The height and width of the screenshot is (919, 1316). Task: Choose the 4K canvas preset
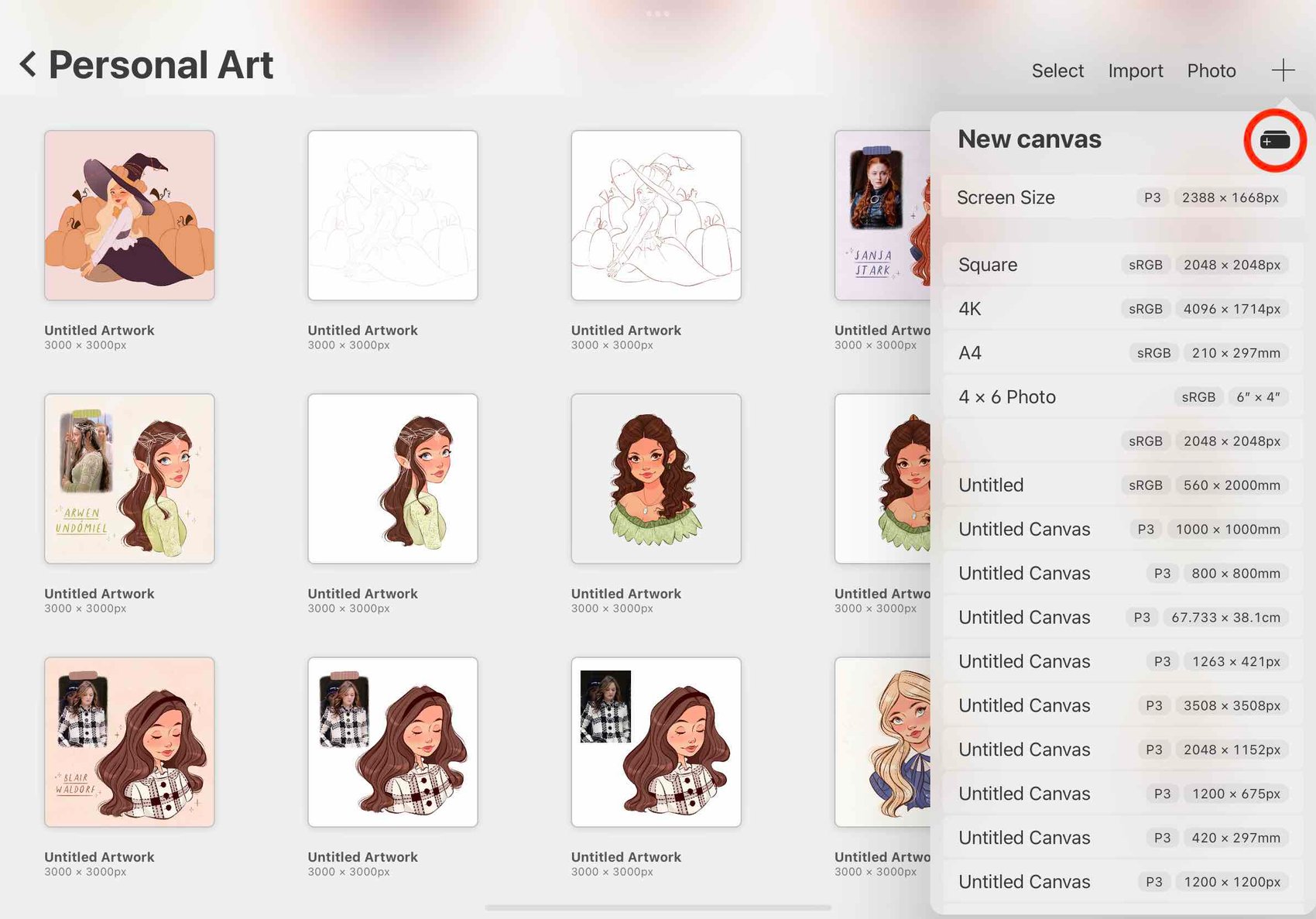click(x=1122, y=309)
